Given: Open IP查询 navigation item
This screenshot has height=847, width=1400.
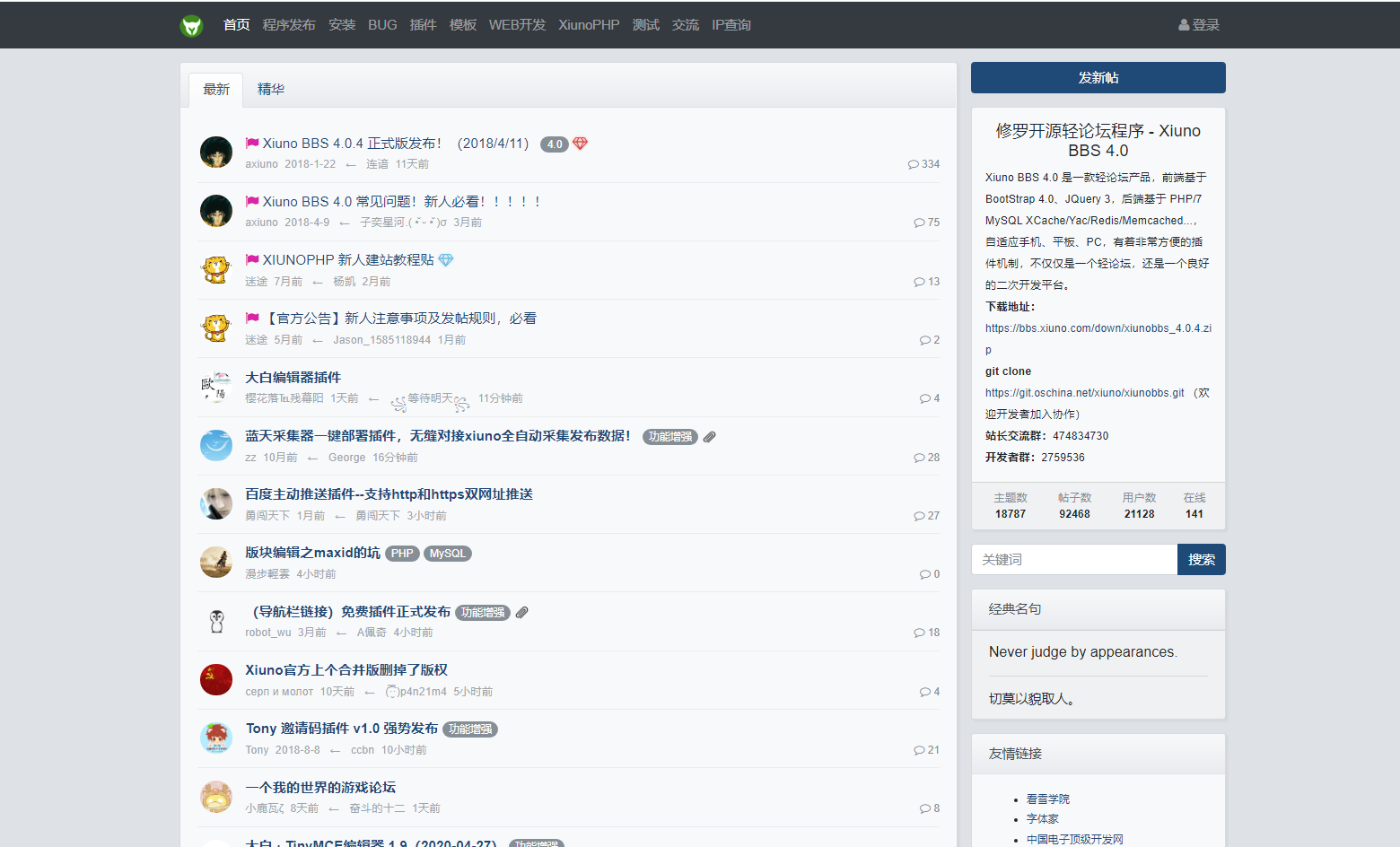Looking at the screenshot, I should tap(731, 25).
